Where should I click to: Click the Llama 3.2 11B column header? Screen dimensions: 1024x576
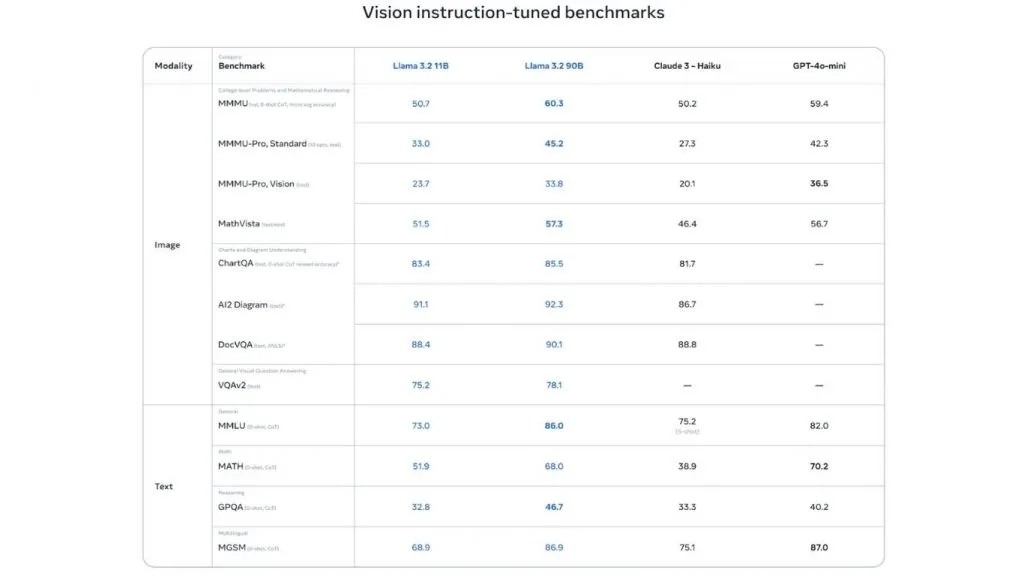click(421, 66)
